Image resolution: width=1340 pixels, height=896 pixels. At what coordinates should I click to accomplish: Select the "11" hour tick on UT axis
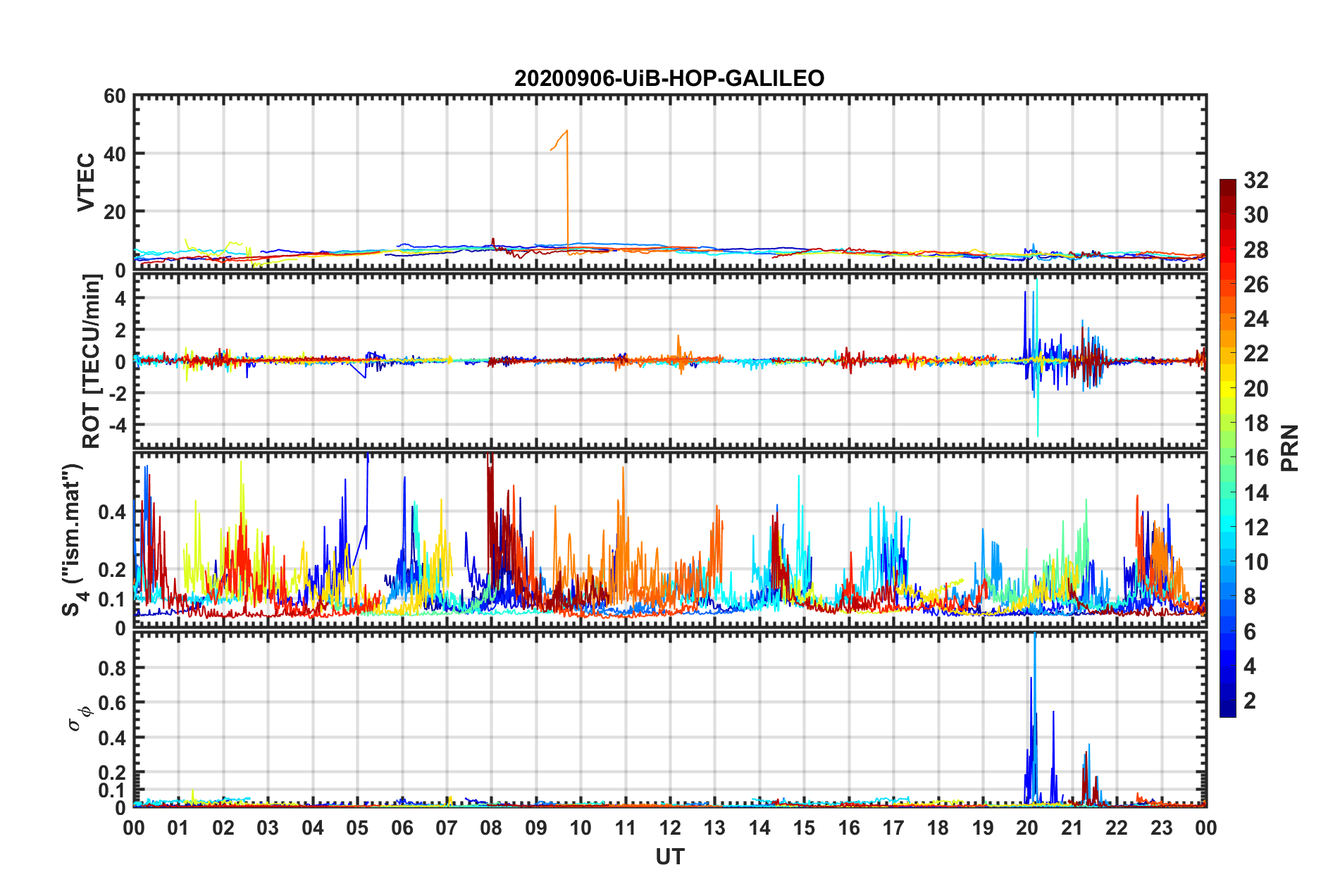coord(626,828)
